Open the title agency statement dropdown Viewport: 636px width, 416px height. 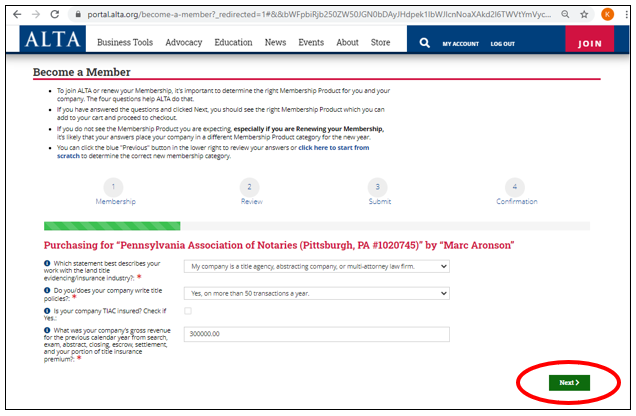[x=316, y=266]
